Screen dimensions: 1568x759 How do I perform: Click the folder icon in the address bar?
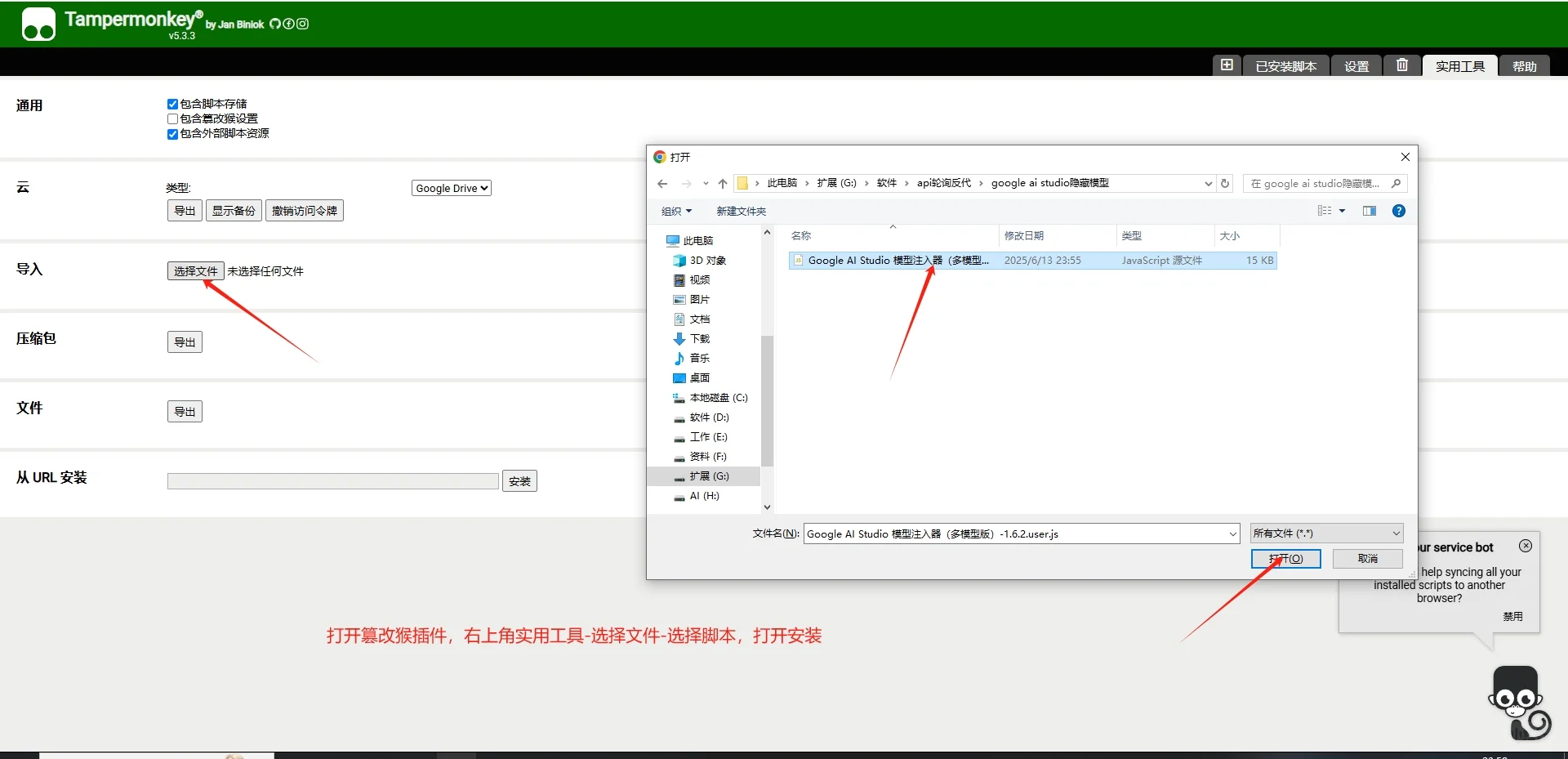(742, 183)
